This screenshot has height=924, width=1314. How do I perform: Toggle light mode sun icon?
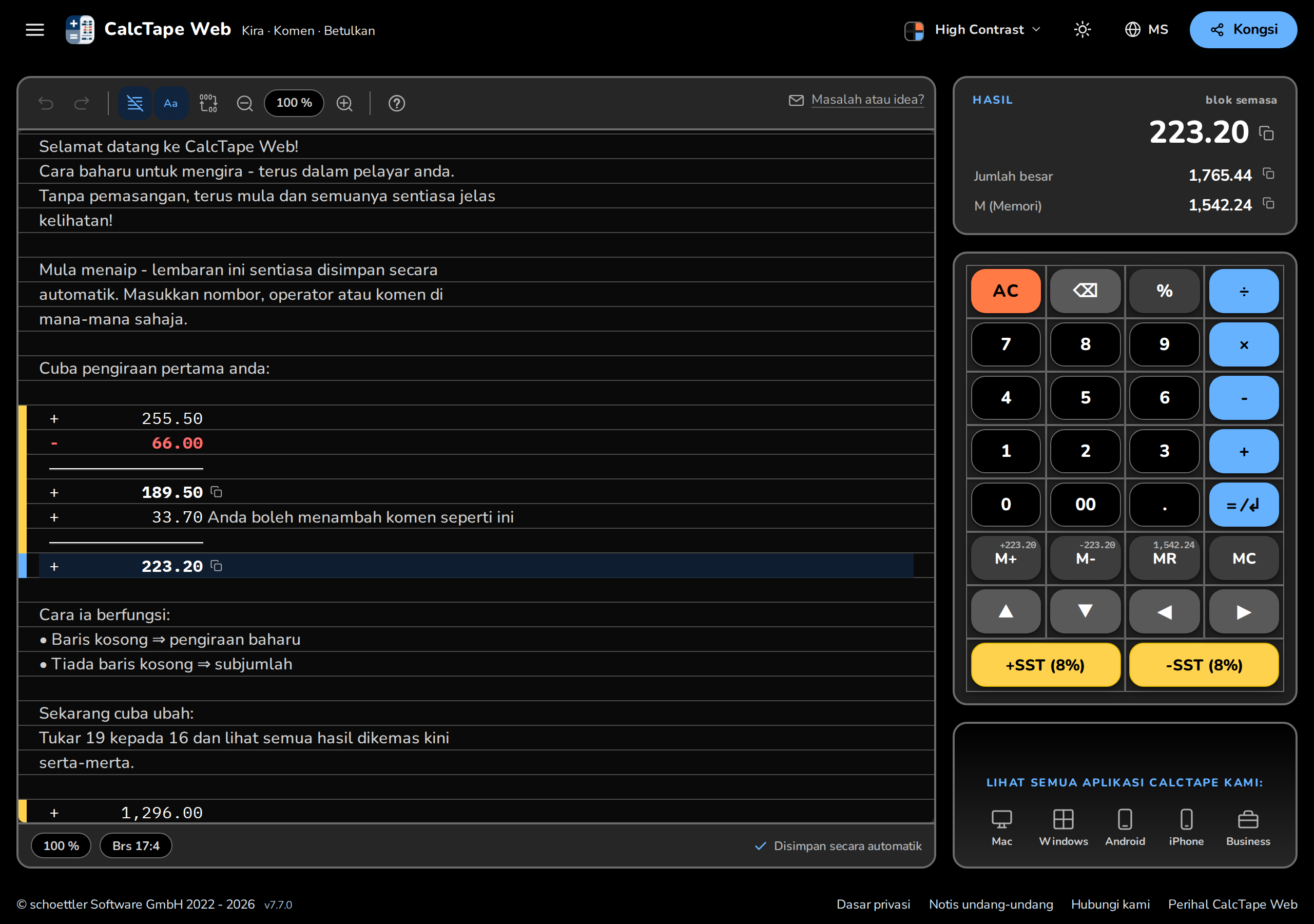pos(1082,29)
